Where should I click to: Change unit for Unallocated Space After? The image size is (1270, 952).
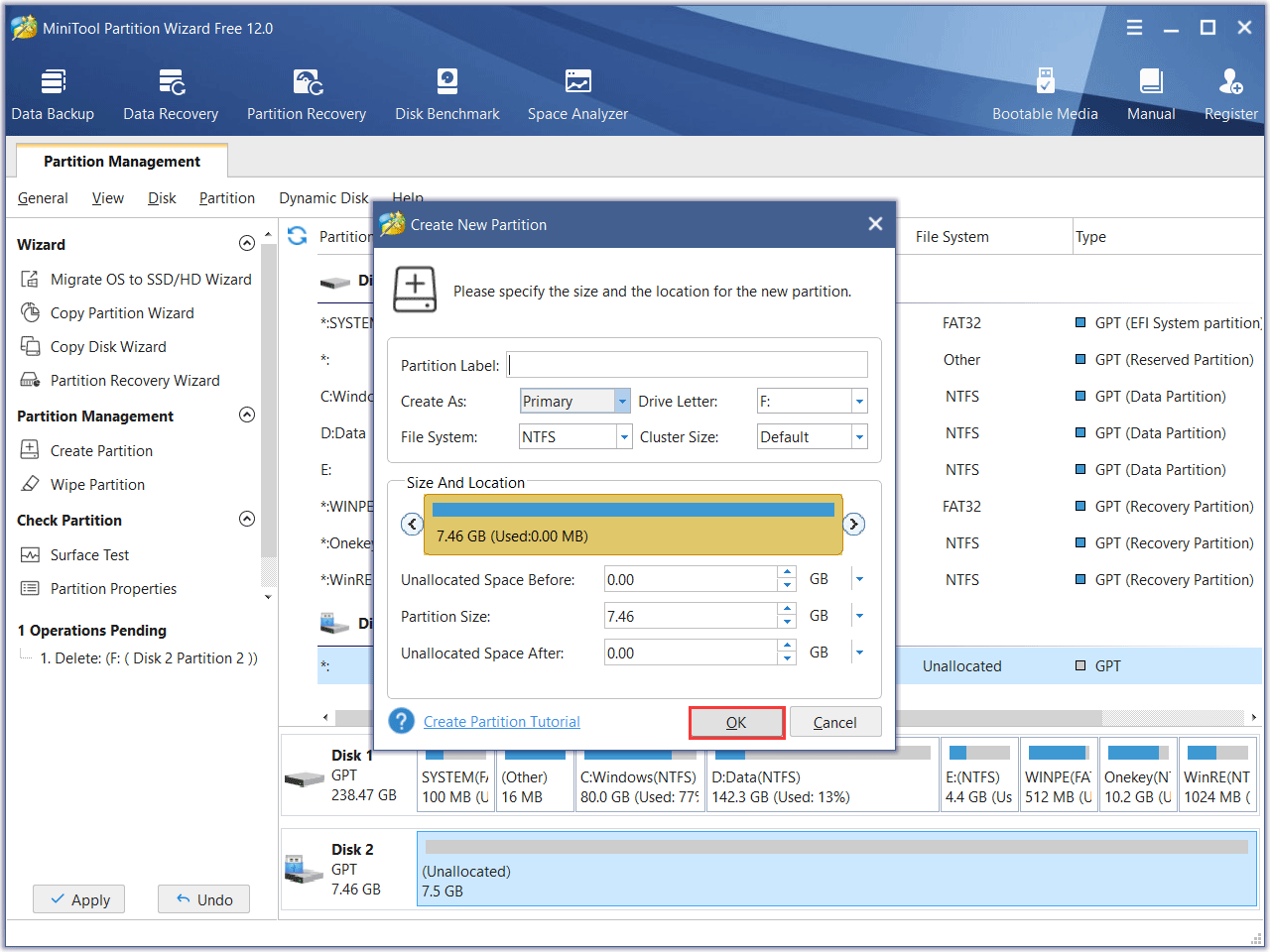point(859,653)
